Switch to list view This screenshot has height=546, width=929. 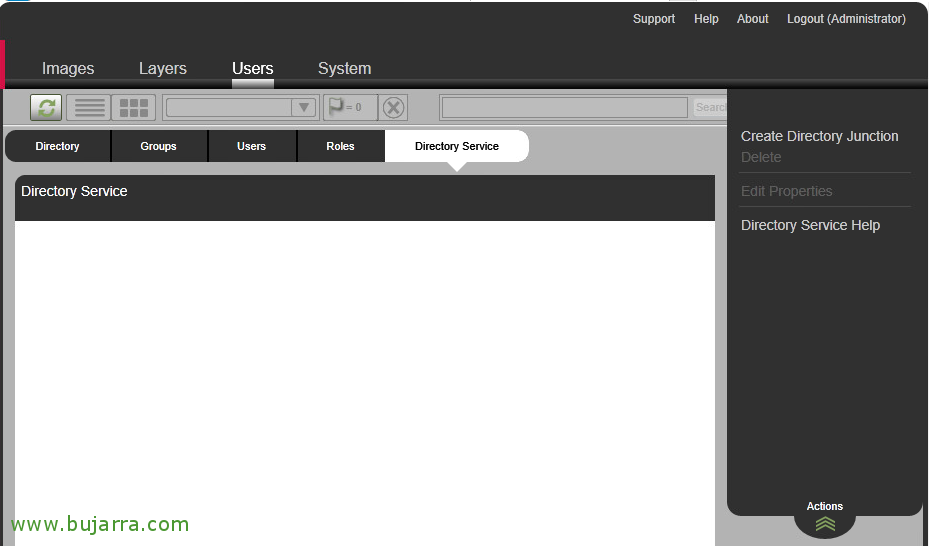point(89,107)
